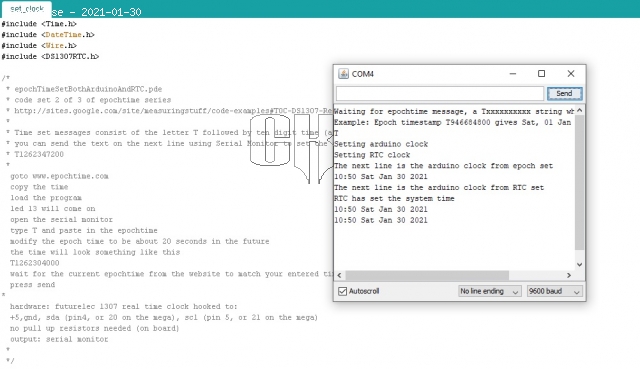Viewport: 640px width, 369px height.
Task: Click the 'no pull up resistors needed' line
Action: pos(95,328)
